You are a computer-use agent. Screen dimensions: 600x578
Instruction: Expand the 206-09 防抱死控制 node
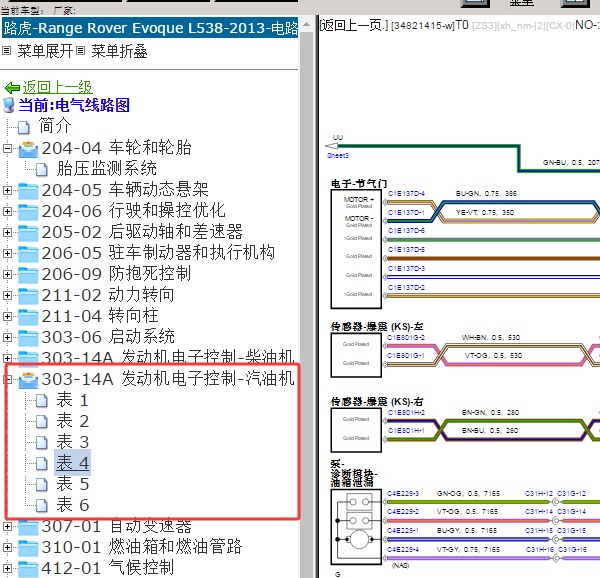7,274
